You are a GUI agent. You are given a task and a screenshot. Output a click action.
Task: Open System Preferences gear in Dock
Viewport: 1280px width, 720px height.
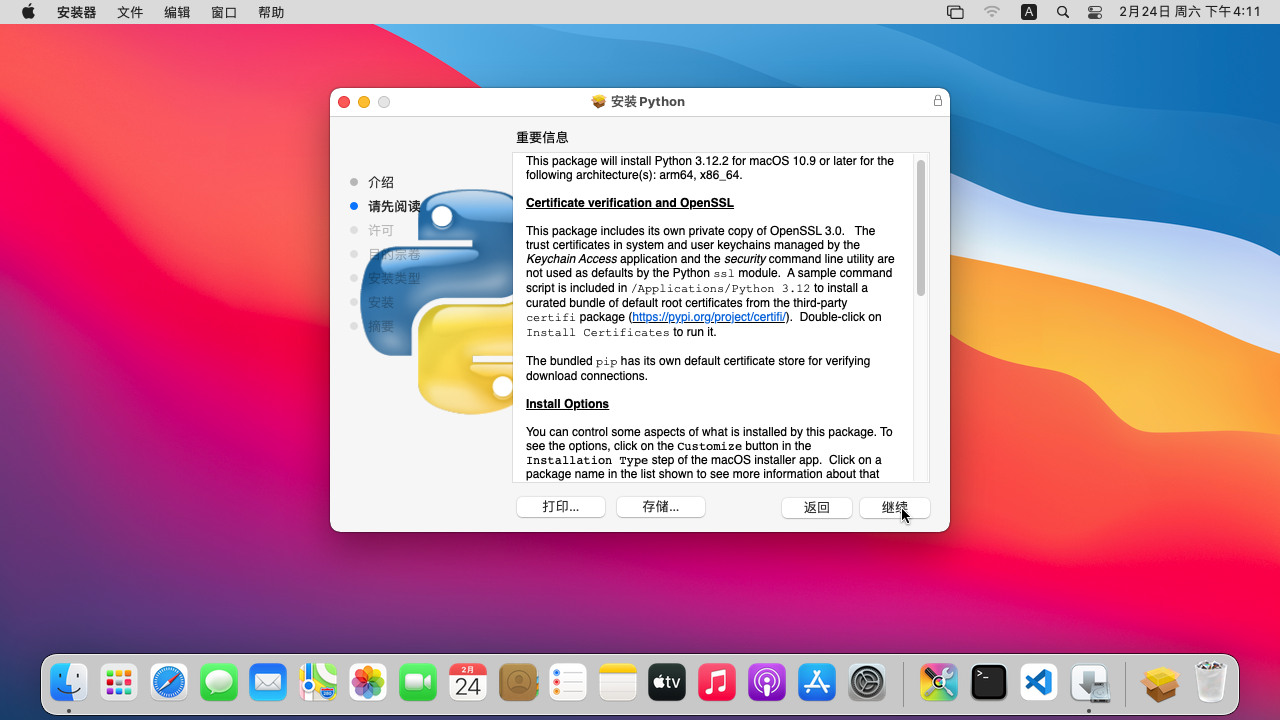click(x=867, y=683)
